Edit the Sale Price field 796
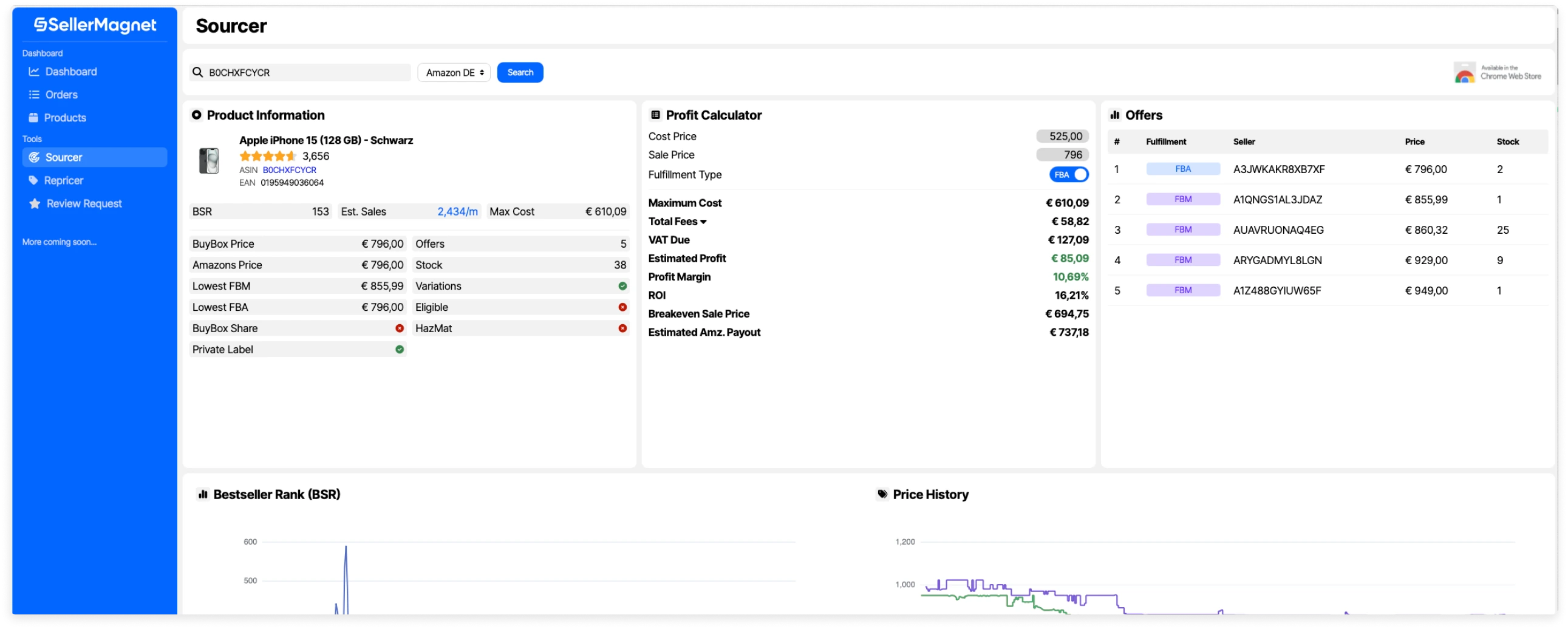 1063,155
